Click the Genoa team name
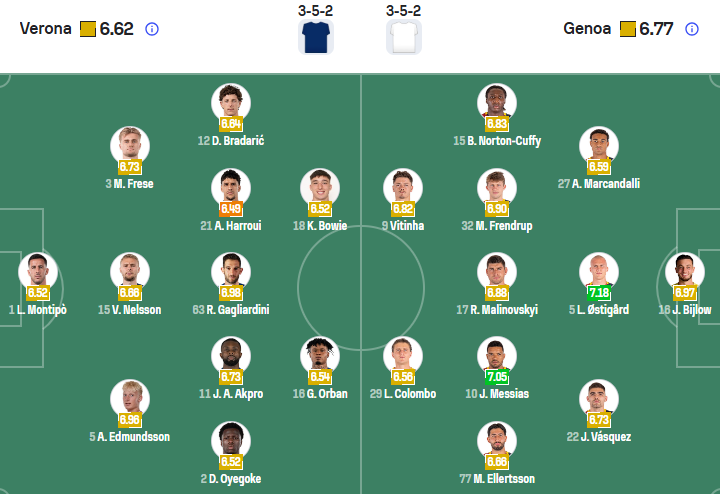 click(587, 29)
